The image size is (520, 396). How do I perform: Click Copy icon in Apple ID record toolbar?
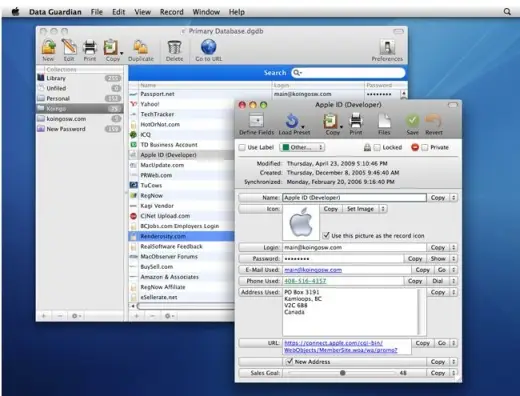pyautogui.click(x=330, y=121)
